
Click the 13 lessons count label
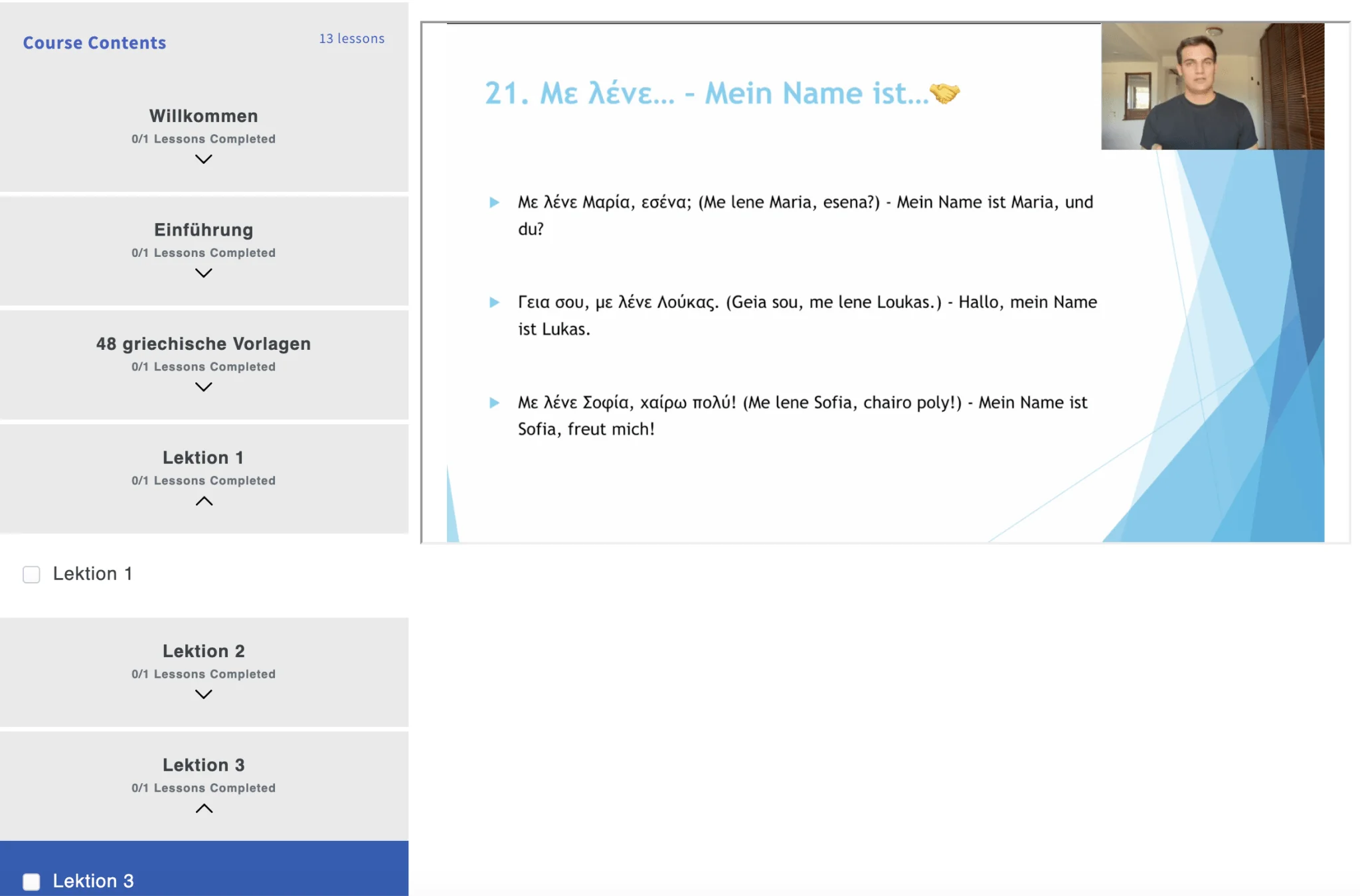coord(351,38)
